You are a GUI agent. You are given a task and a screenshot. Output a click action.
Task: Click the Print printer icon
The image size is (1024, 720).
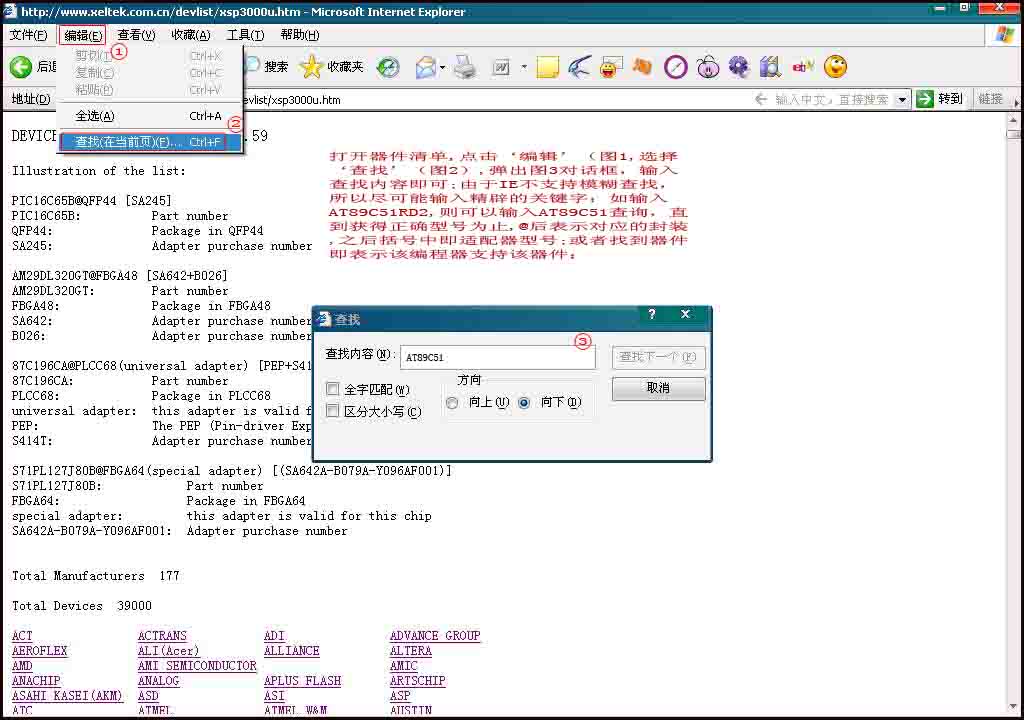[465, 67]
